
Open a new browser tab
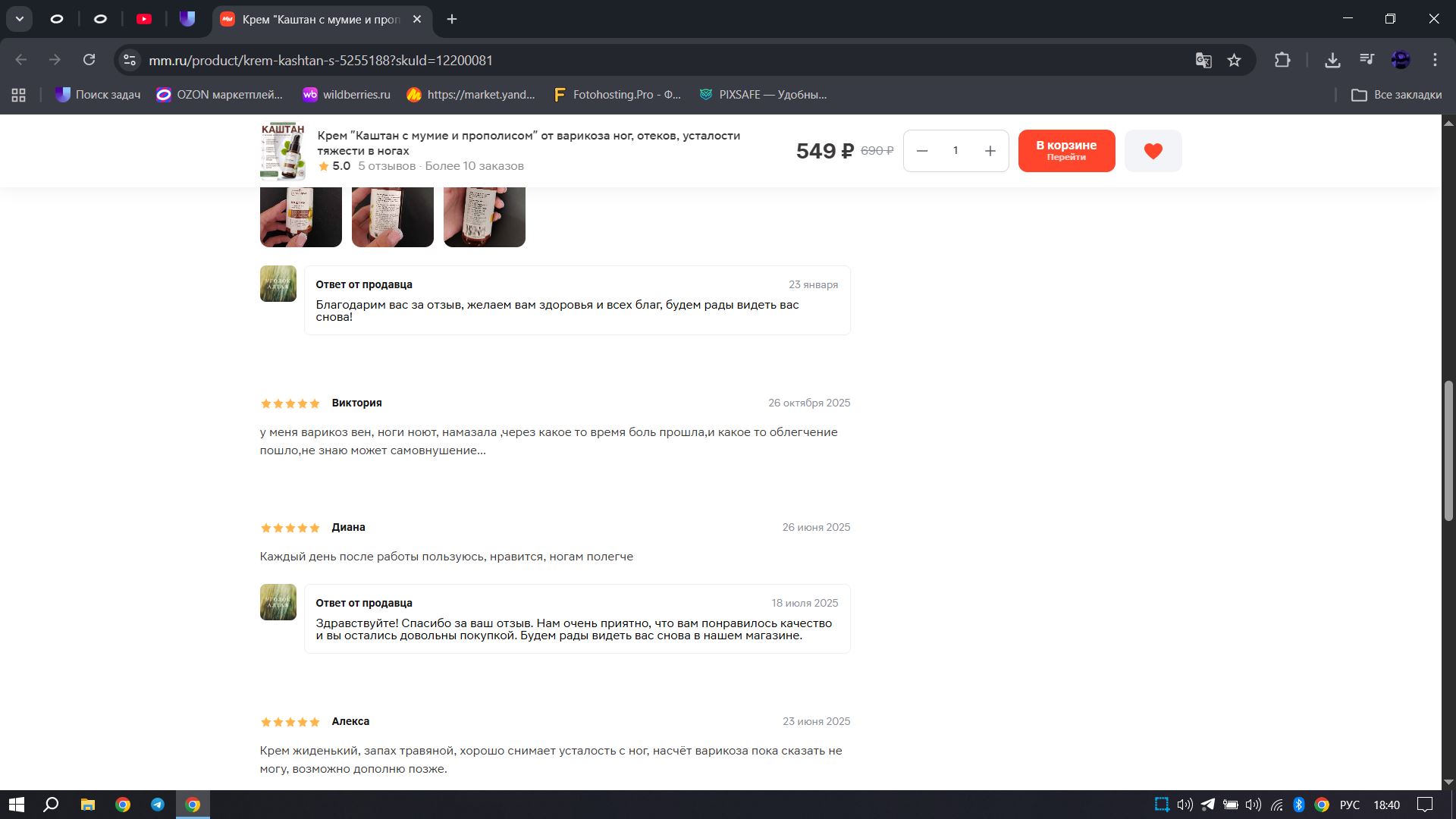coord(452,19)
